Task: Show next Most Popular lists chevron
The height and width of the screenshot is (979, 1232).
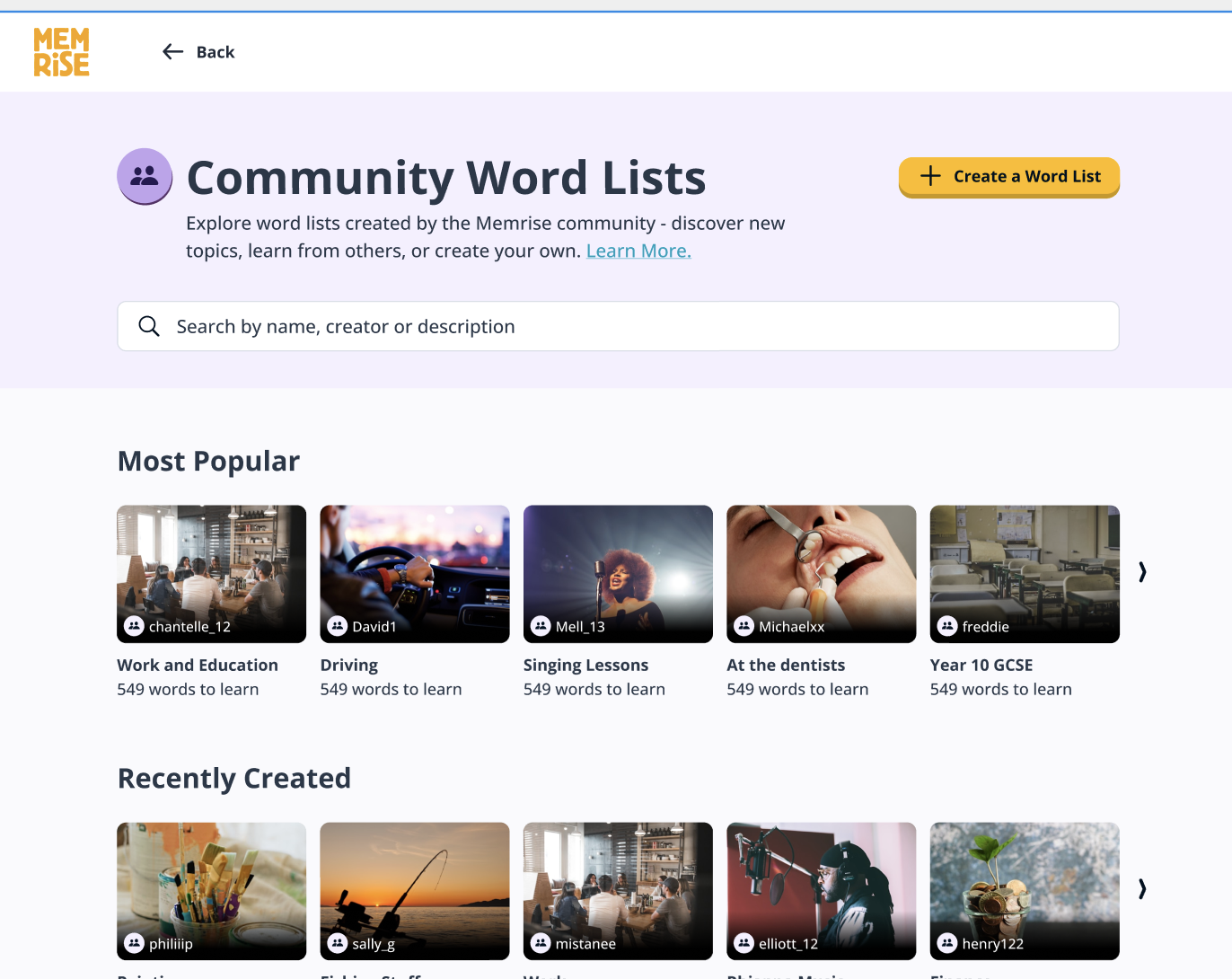Action: [x=1142, y=572]
